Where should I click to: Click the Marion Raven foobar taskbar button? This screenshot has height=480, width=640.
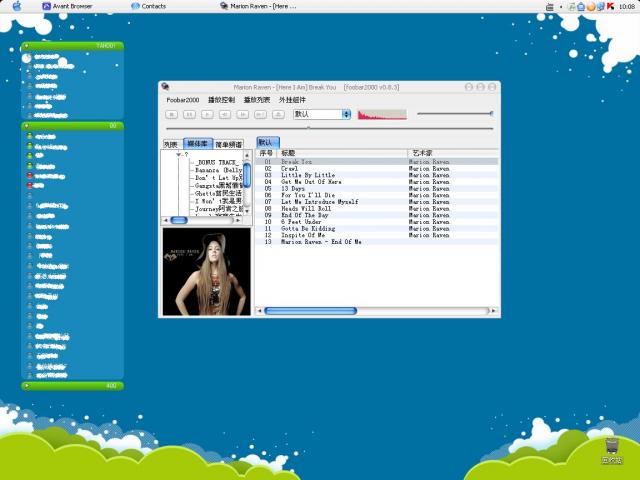(x=258, y=6)
